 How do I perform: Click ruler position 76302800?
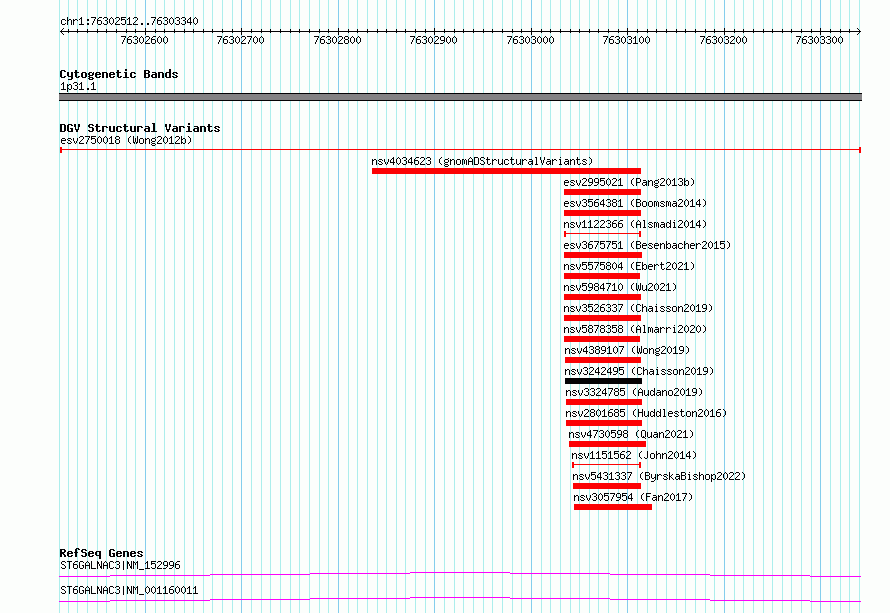pos(337,40)
